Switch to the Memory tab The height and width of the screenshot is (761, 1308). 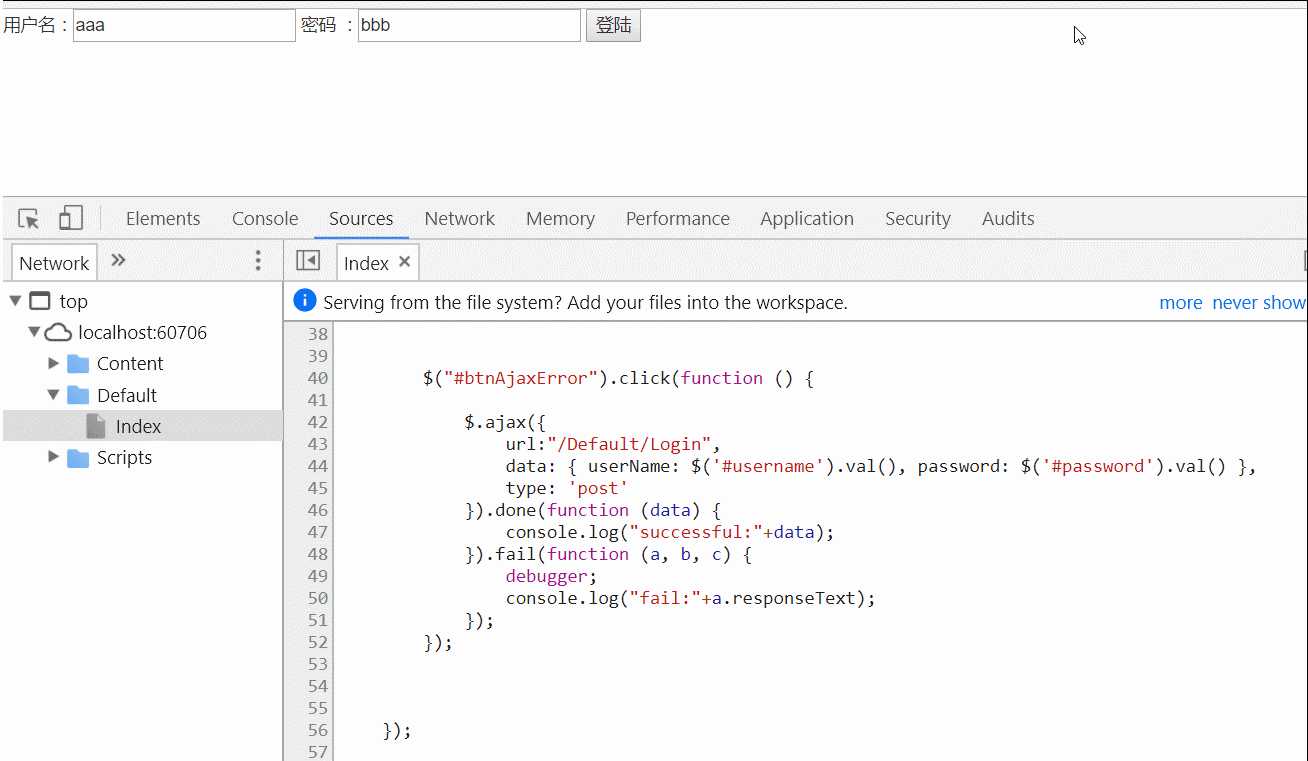pos(560,219)
